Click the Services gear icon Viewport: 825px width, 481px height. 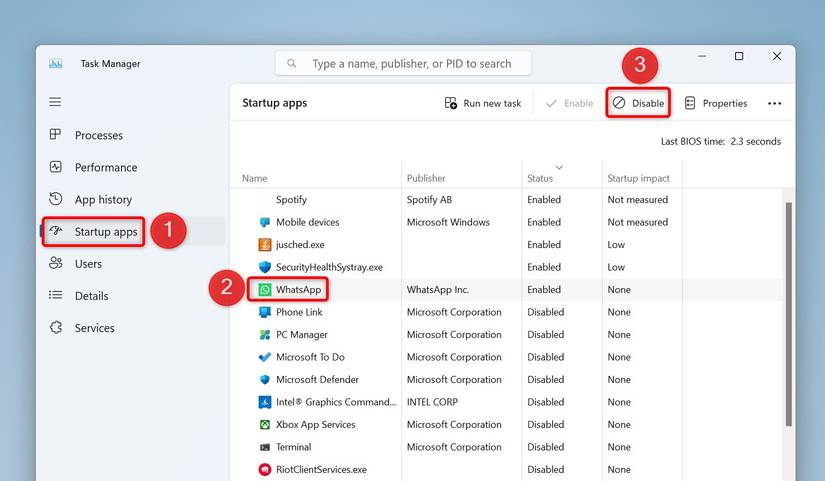coord(55,327)
